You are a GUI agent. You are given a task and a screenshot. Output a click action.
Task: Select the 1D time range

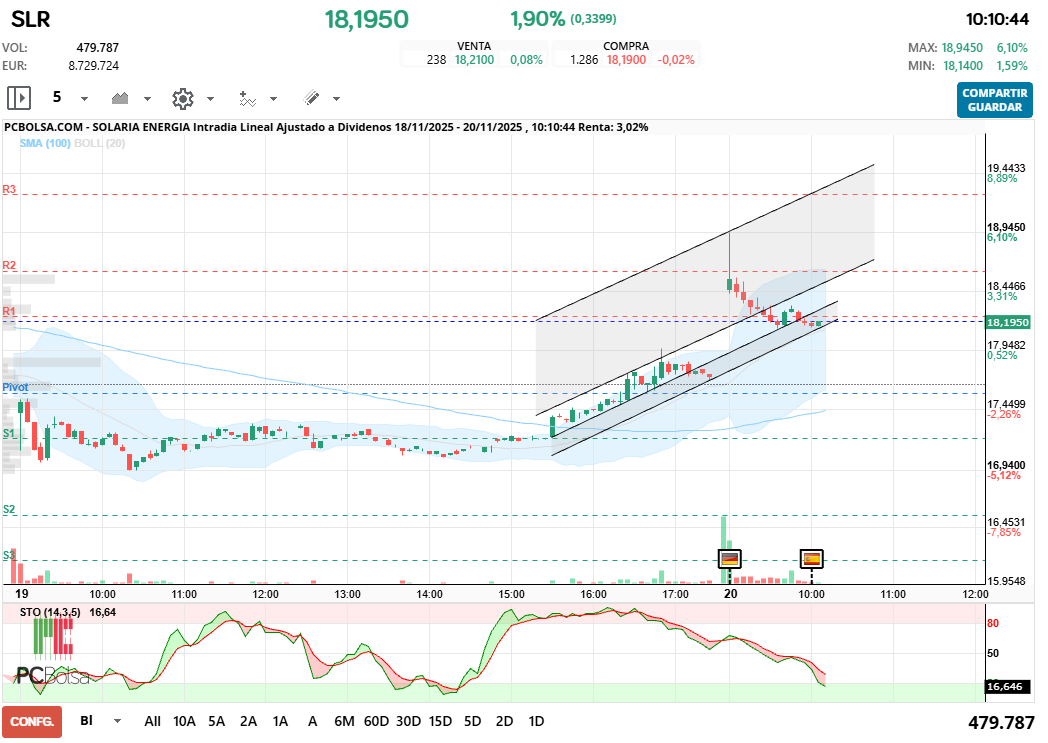pos(536,722)
